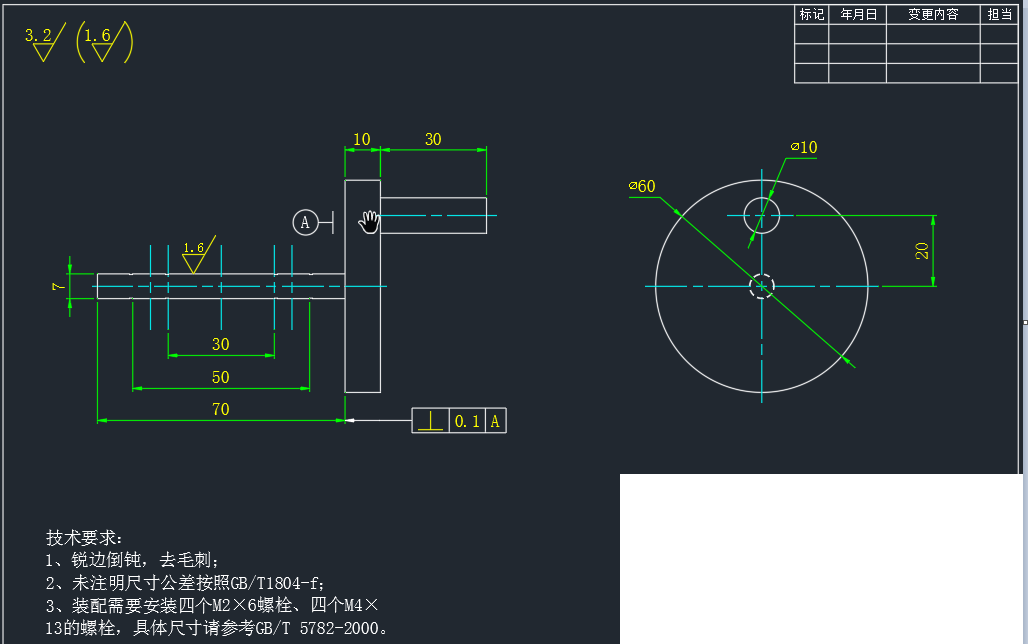Select the ⌀10 diameter dimension label
Screen dimensions: 1028x644
(x=804, y=147)
